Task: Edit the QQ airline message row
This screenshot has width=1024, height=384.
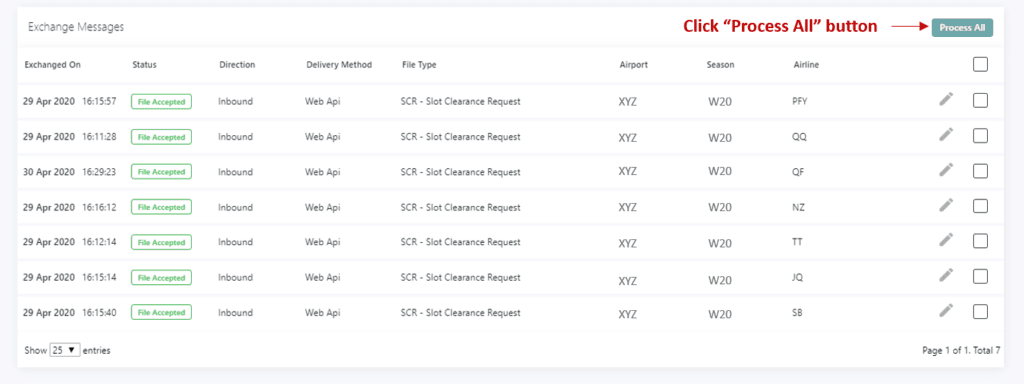Action: point(946,135)
